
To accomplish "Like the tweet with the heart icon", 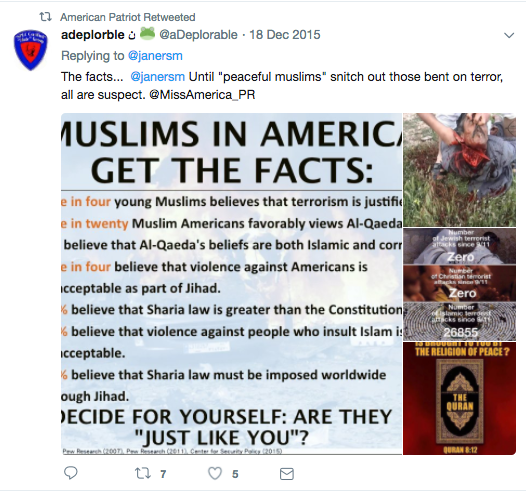I will pyautogui.click(x=215, y=473).
